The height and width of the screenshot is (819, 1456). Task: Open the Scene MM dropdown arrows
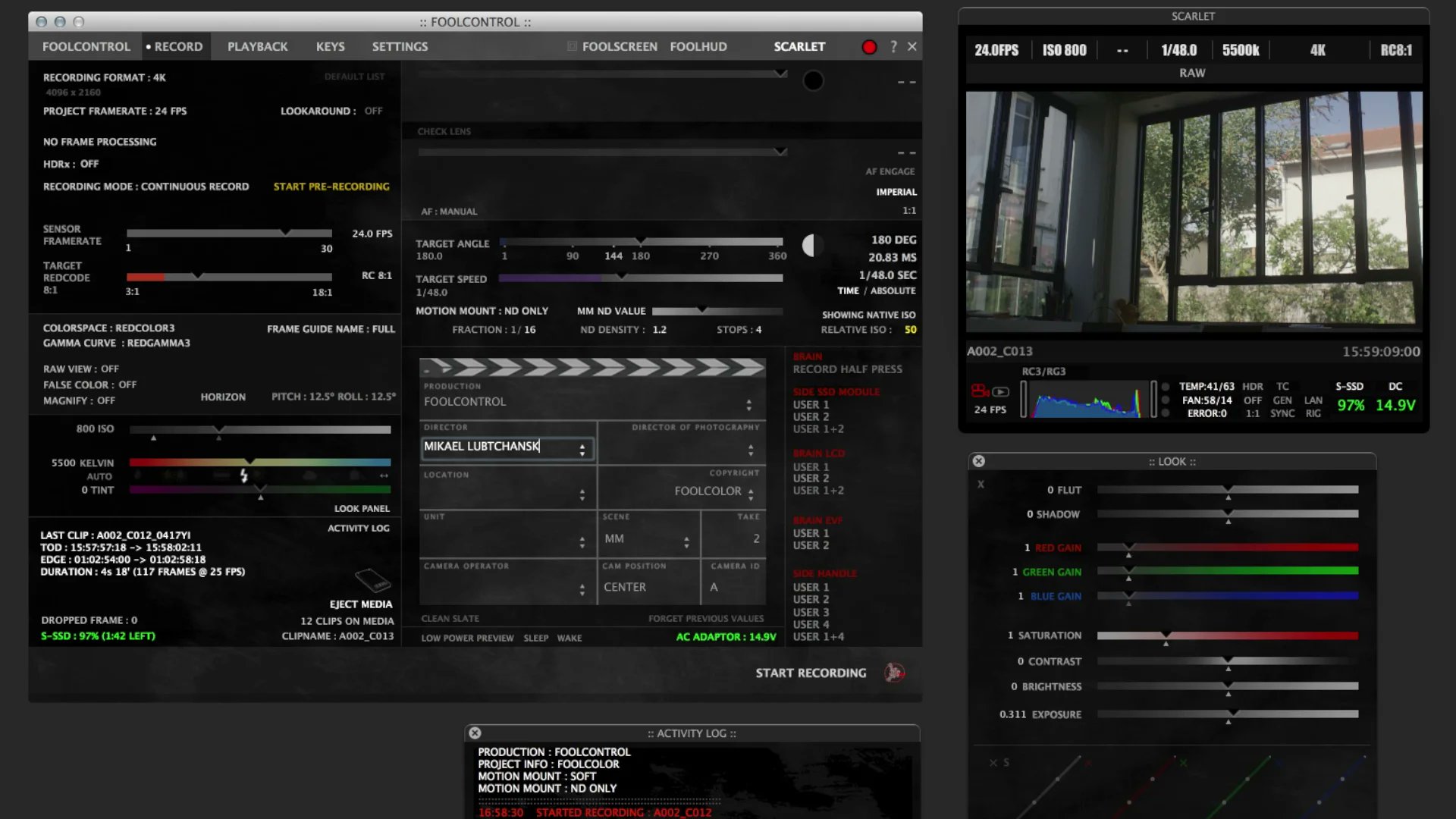tap(686, 541)
